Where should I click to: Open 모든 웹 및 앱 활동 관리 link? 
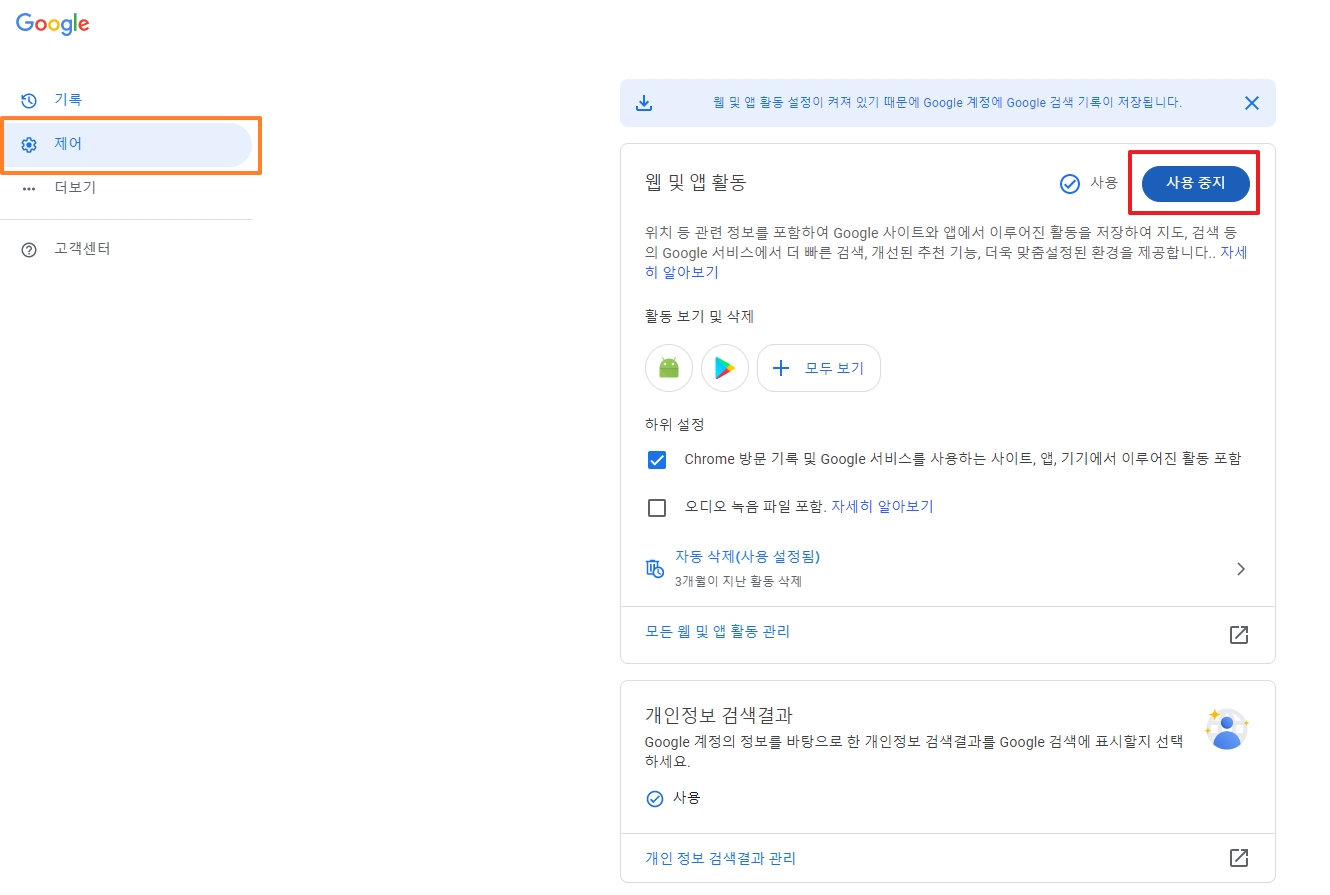[718, 632]
